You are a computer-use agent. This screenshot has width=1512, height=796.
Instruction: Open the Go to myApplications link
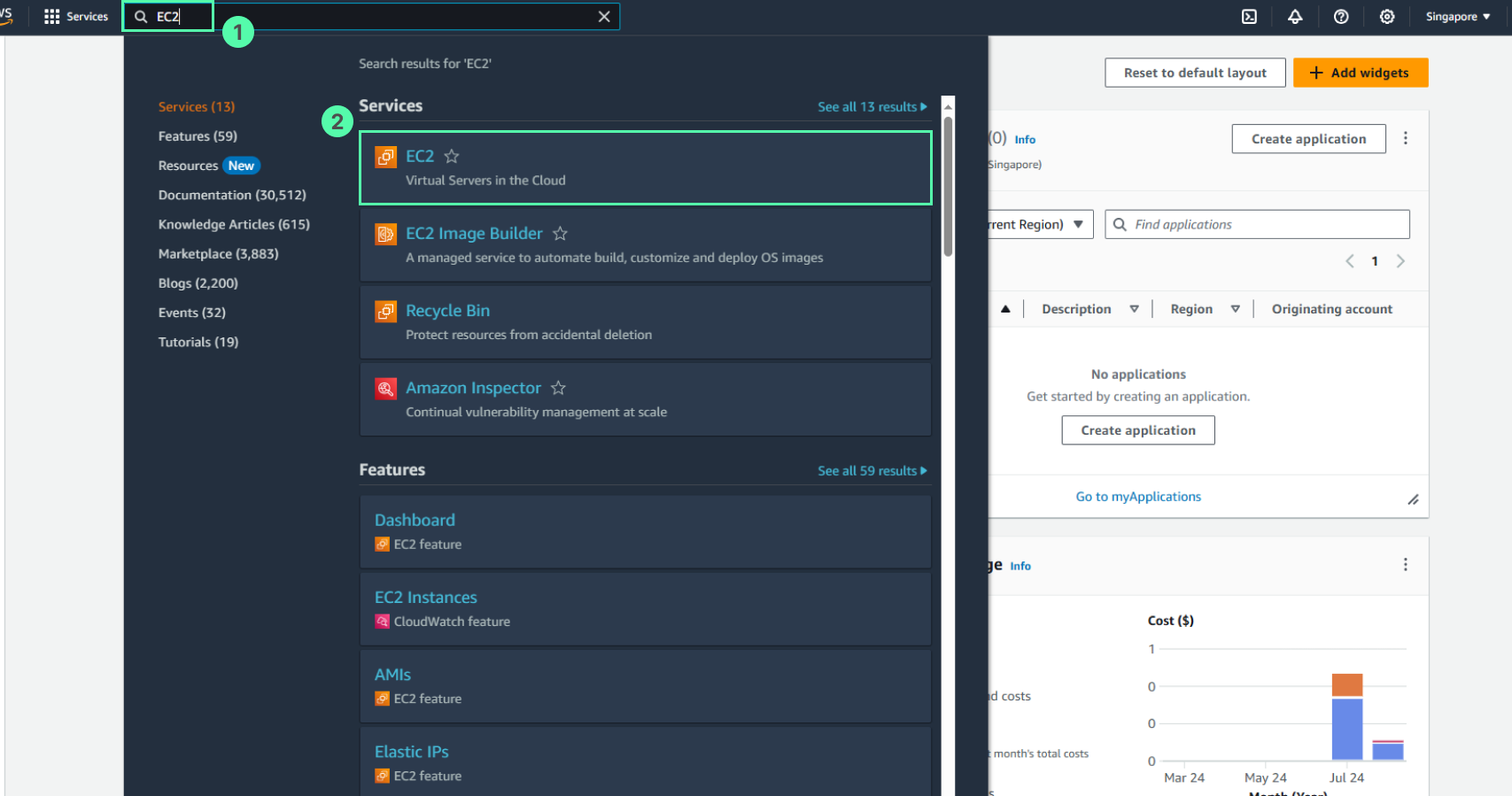tap(1138, 497)
